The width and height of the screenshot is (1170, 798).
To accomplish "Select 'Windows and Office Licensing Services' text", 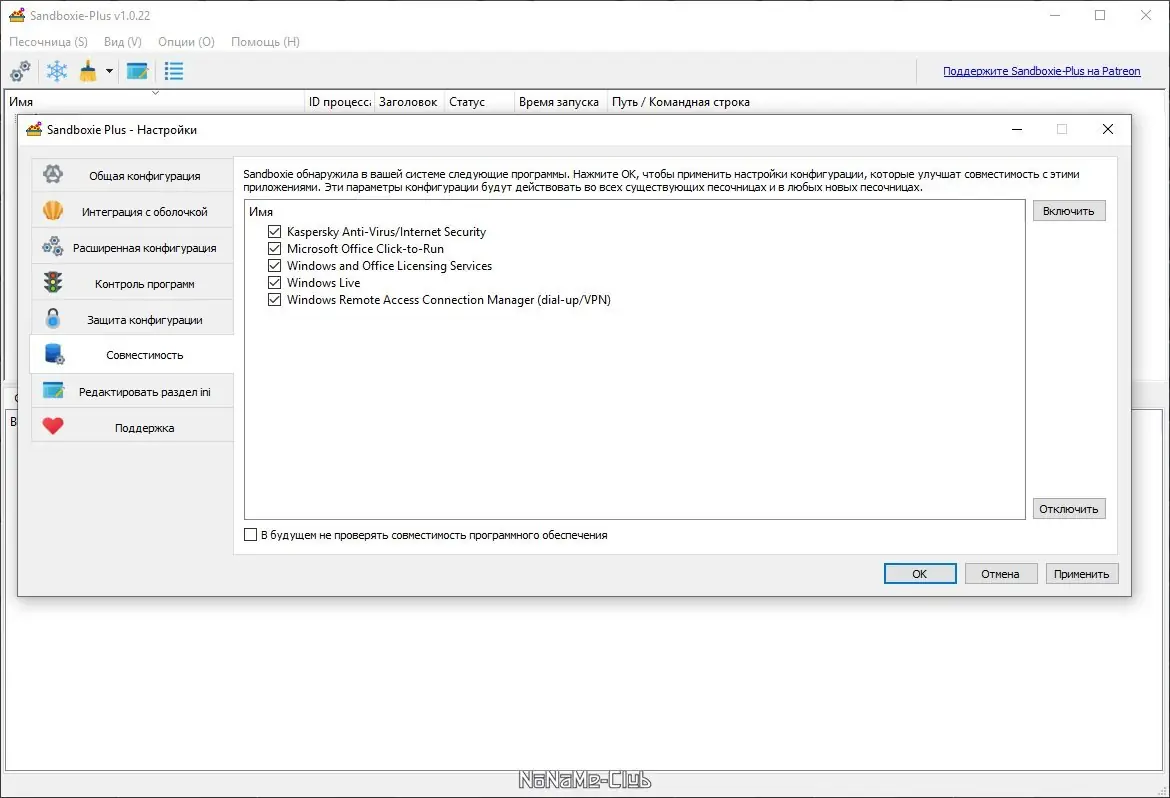I will [389, 265].
